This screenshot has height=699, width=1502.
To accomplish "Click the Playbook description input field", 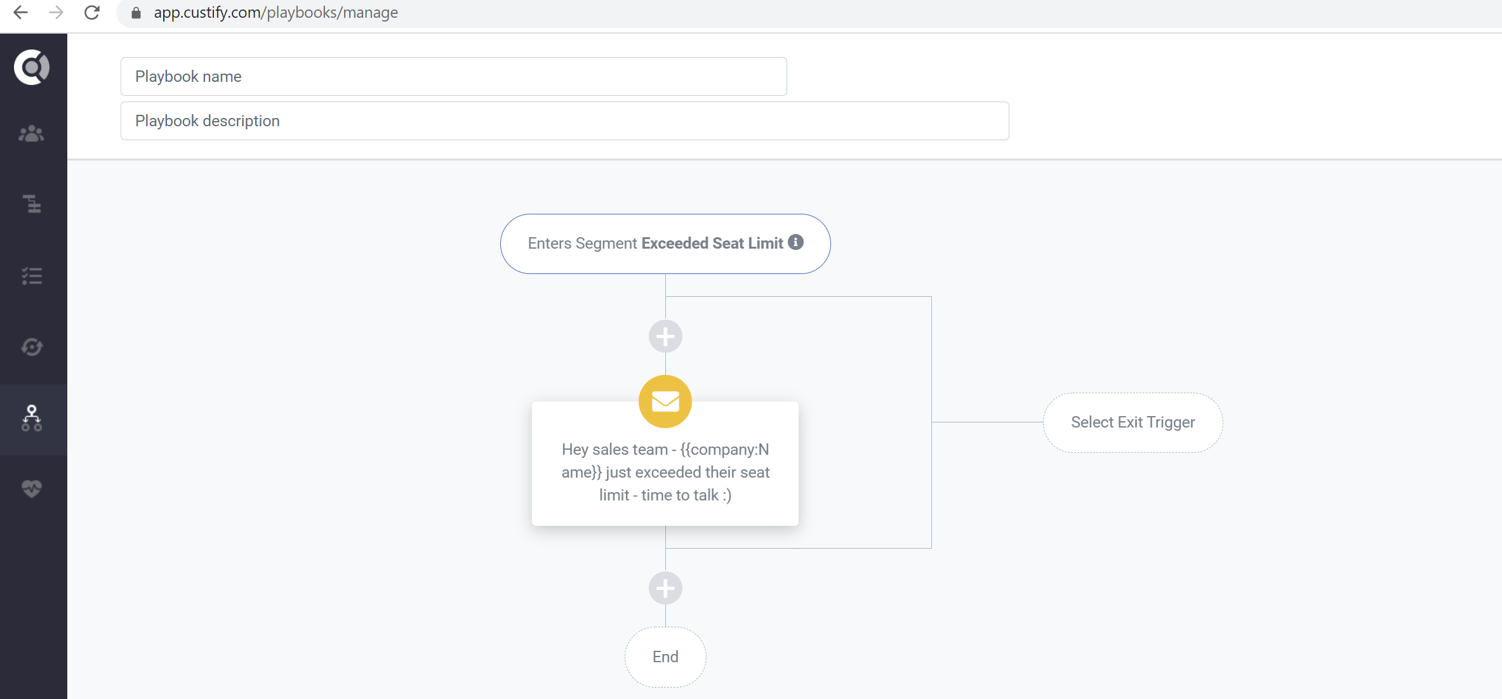I will pos(564,120).
